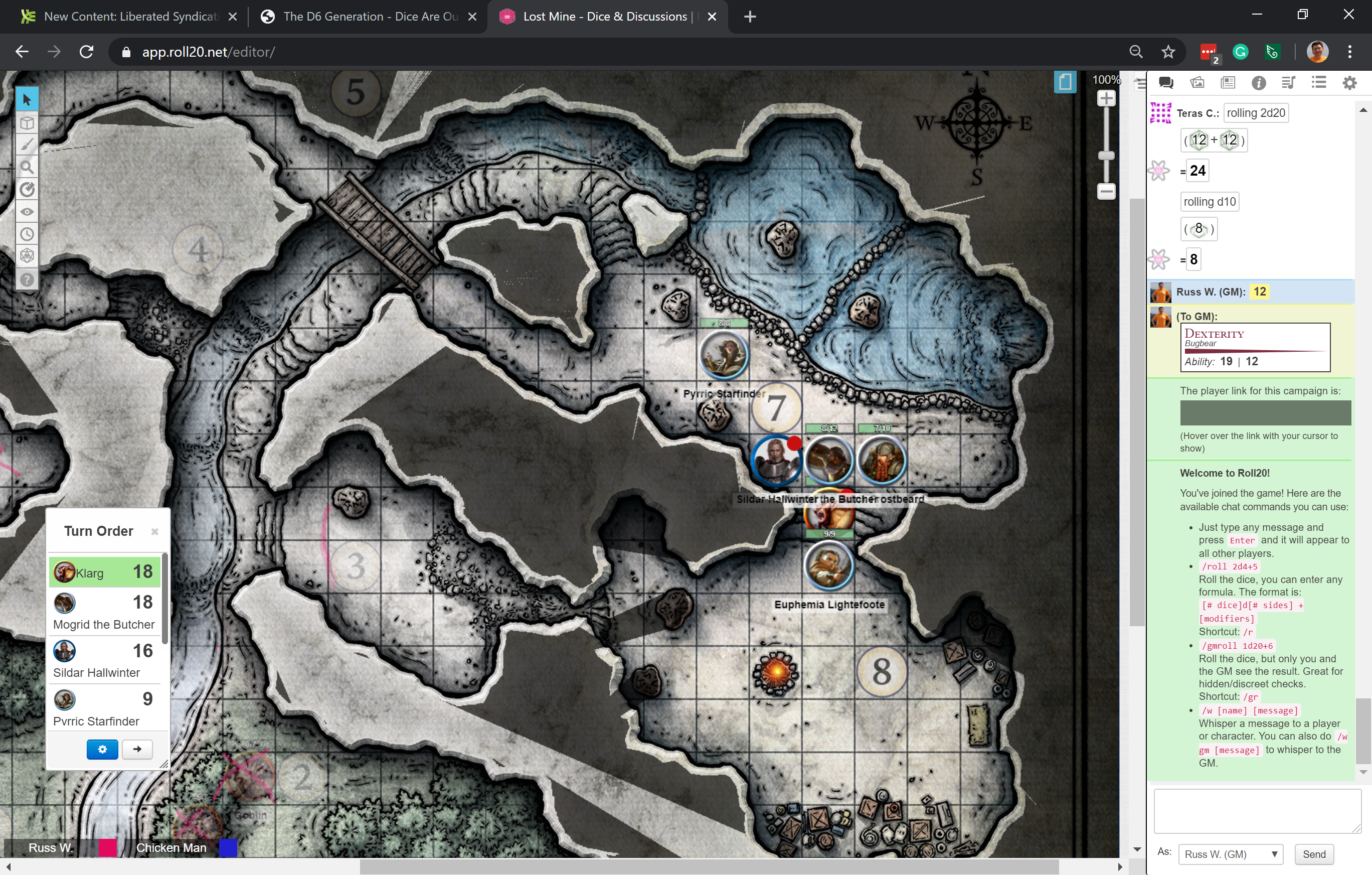Click the horizontal map scrollbar
Image resolution: width=1372 pixels, height=875 pixels.
[709, 866]
